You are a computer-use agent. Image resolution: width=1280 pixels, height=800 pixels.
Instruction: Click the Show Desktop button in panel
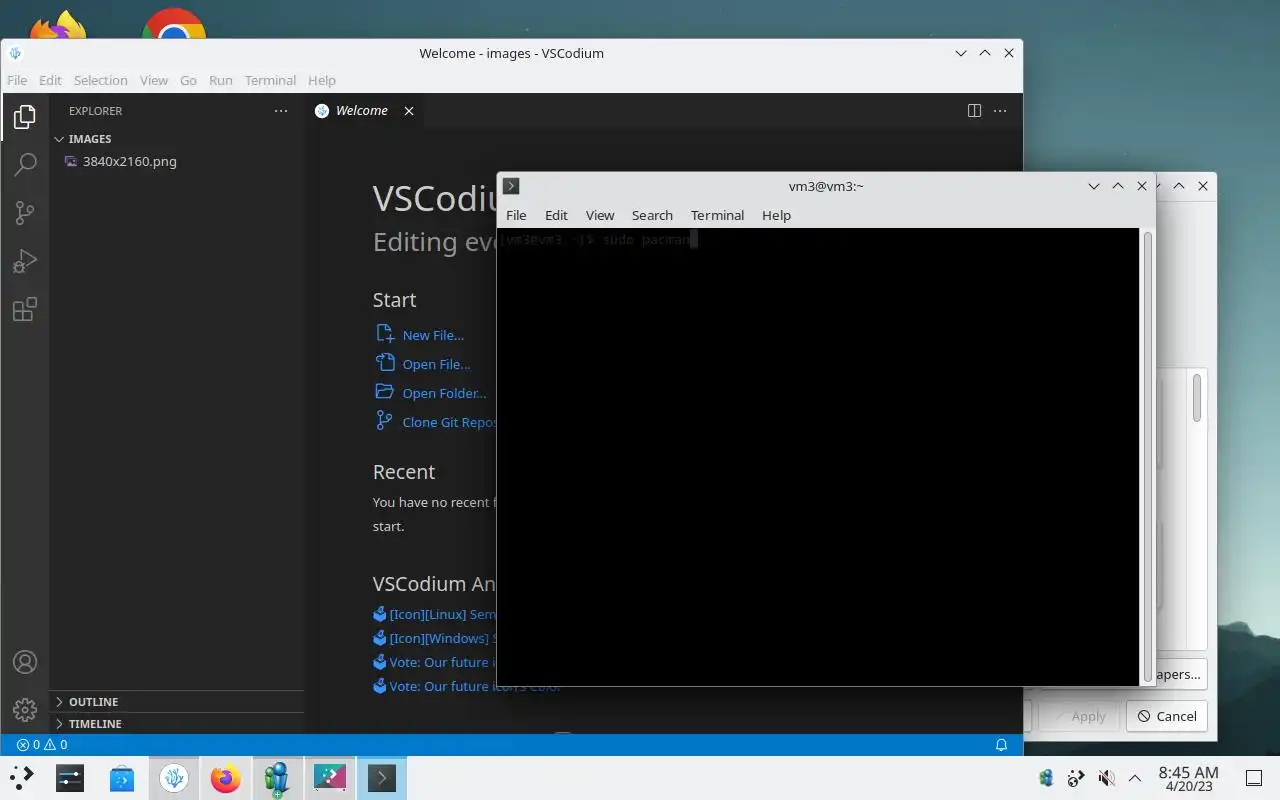click(x=1254, y=778)
